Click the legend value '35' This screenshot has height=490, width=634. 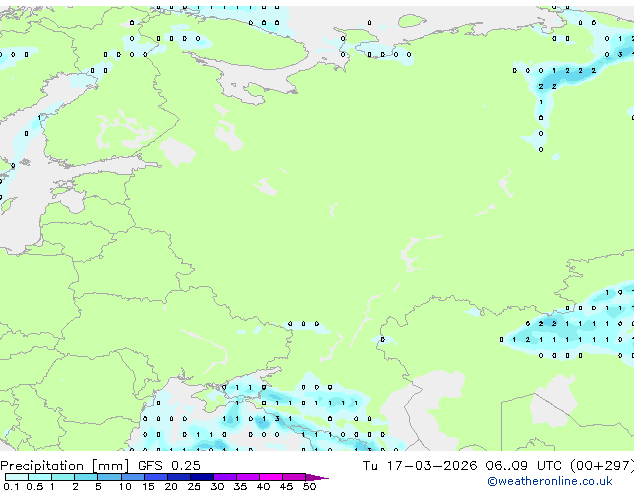tap(240, 486)
